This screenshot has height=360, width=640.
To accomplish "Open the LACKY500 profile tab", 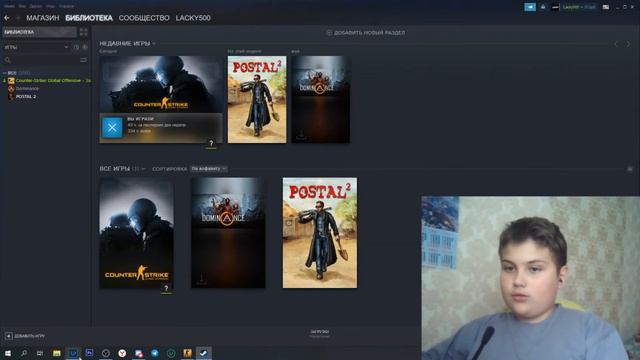I will [193, 18].
